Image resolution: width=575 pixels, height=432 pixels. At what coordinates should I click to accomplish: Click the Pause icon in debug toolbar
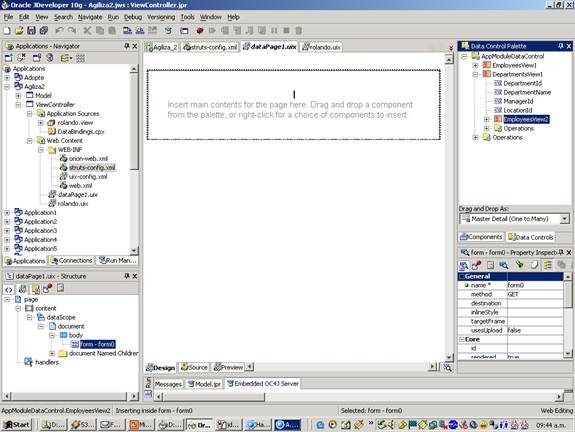(x=274, y=31)
